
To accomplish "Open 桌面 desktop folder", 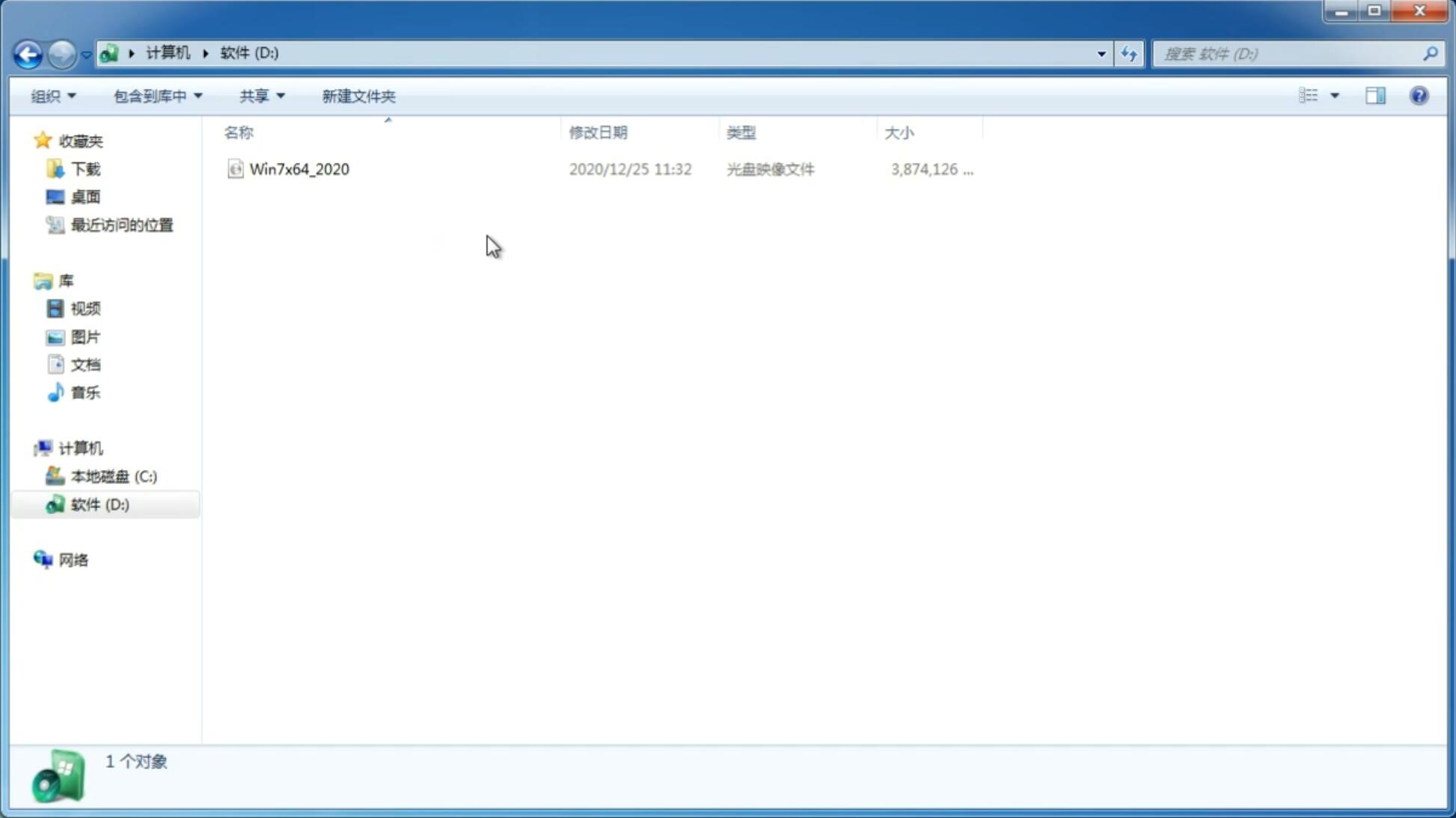I will [x=85, y=197].
